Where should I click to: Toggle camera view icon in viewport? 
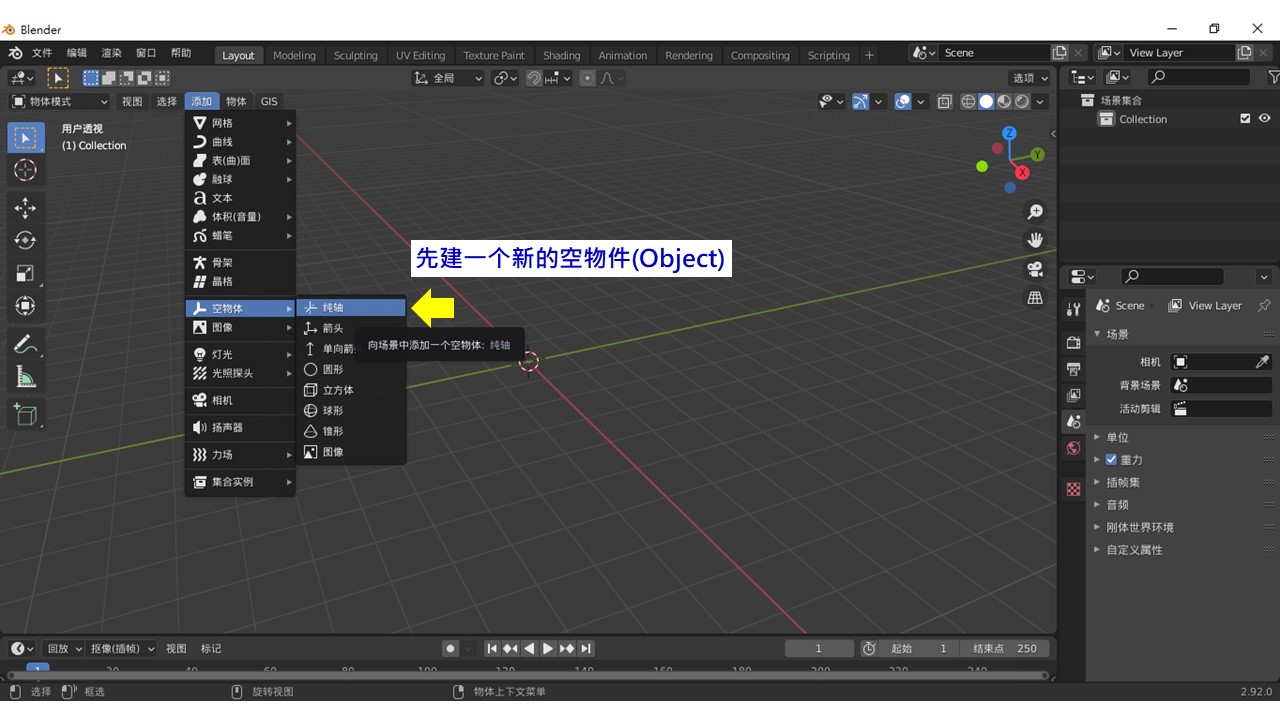pyautogui.click(x=1035, y=269)
